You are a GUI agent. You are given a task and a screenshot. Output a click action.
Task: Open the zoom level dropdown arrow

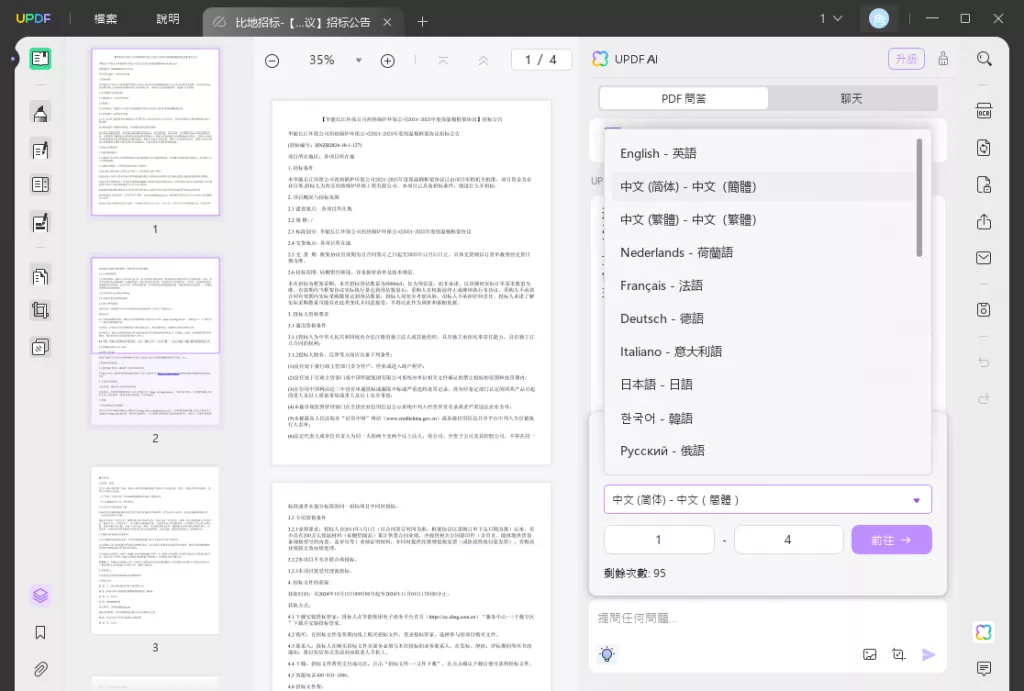(359, 60)
